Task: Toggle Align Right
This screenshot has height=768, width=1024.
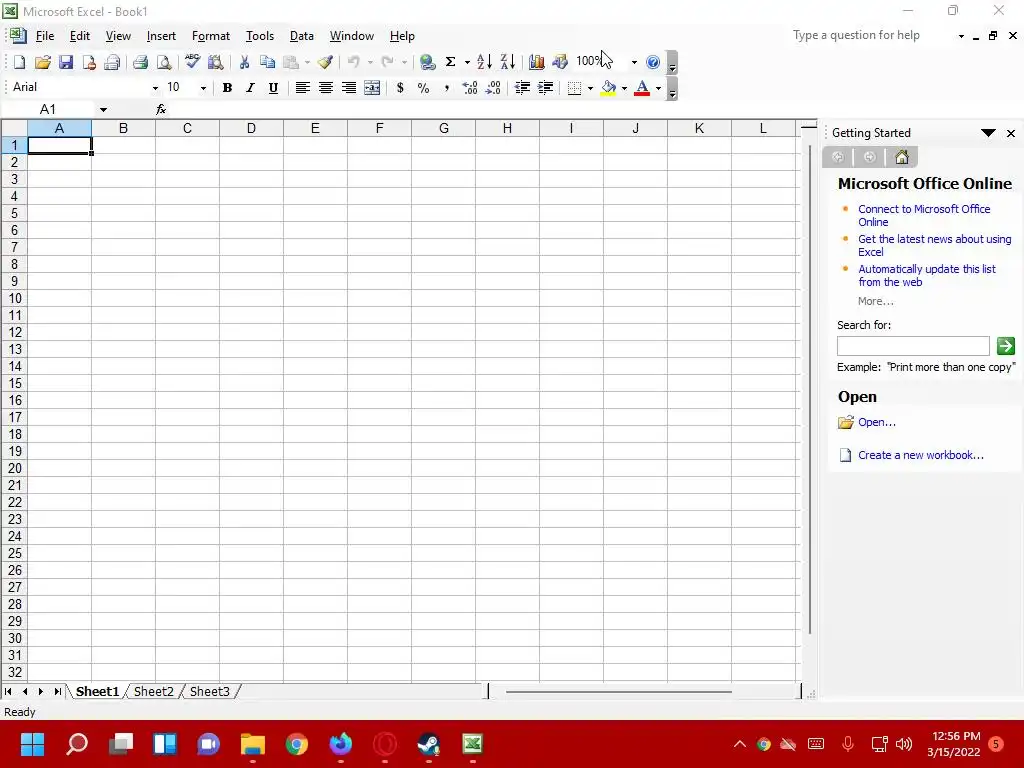Action: pyautogui.click(x=349, y=88)
